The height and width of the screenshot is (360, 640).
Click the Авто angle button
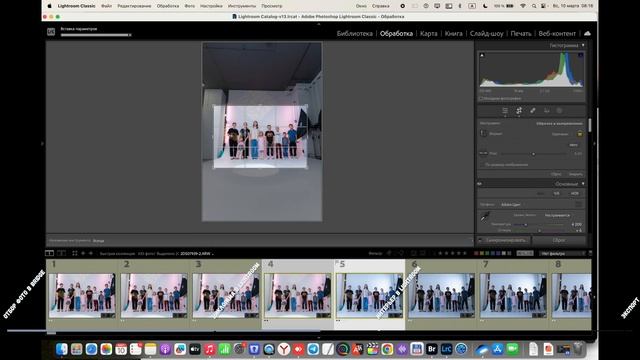(x=574, y=145)
